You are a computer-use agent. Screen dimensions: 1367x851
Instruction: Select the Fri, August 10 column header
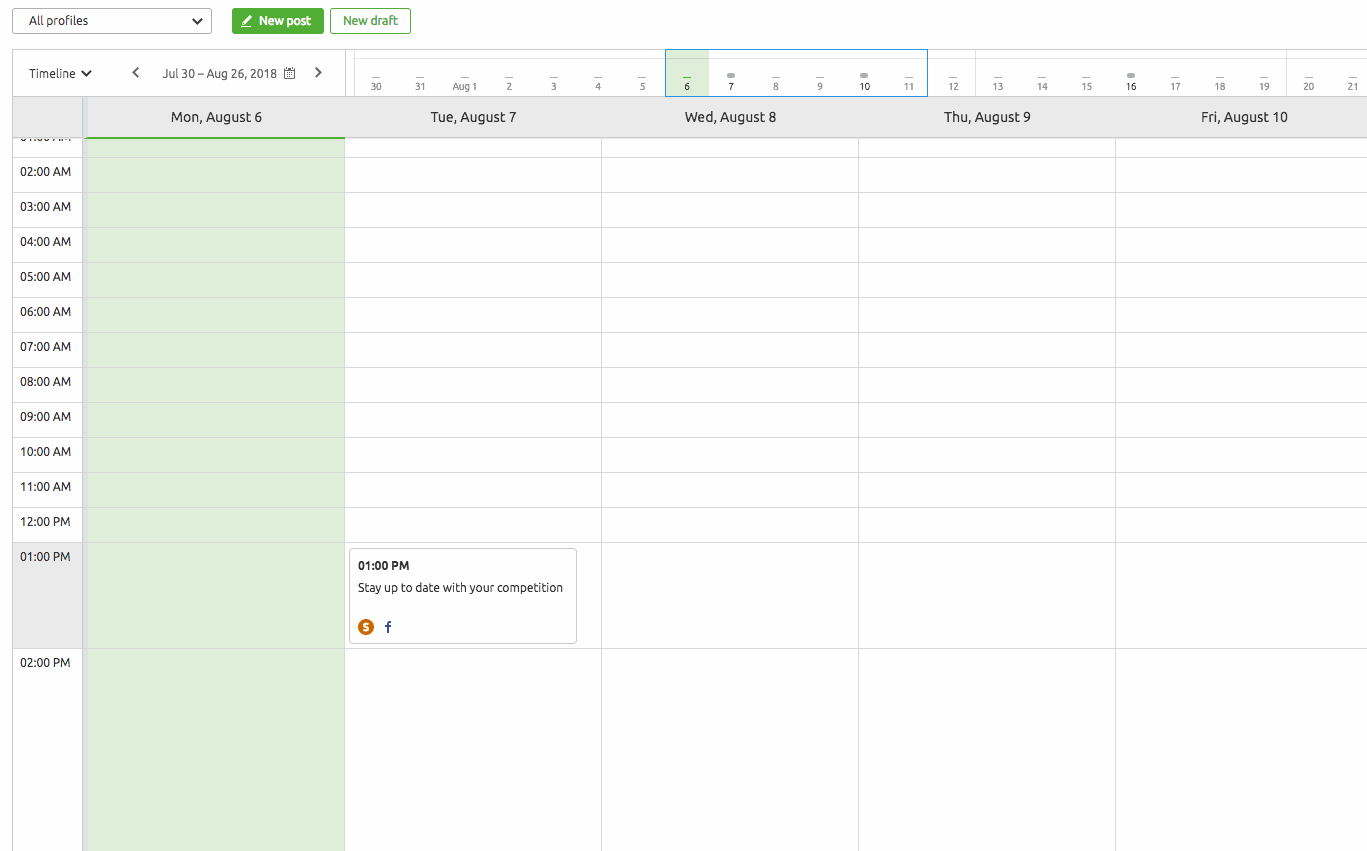tap(1244, 117)
